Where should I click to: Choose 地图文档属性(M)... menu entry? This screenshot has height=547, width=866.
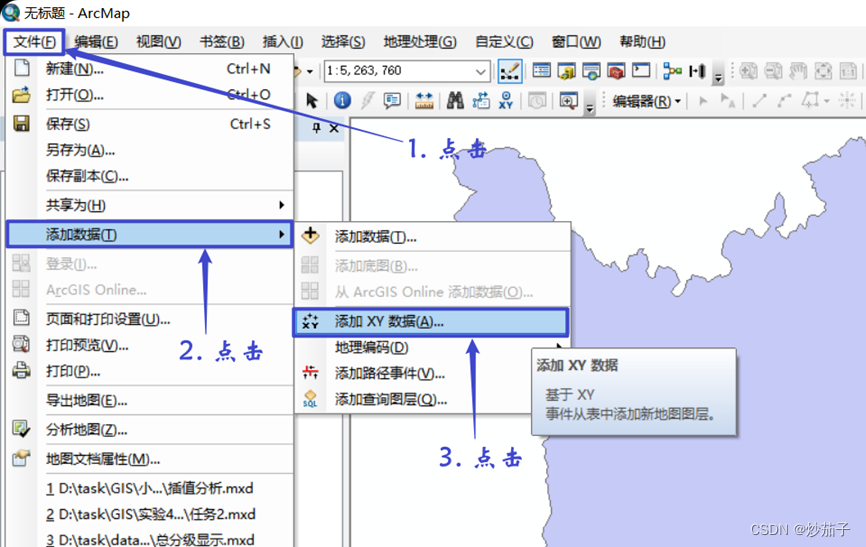(150, 459)
